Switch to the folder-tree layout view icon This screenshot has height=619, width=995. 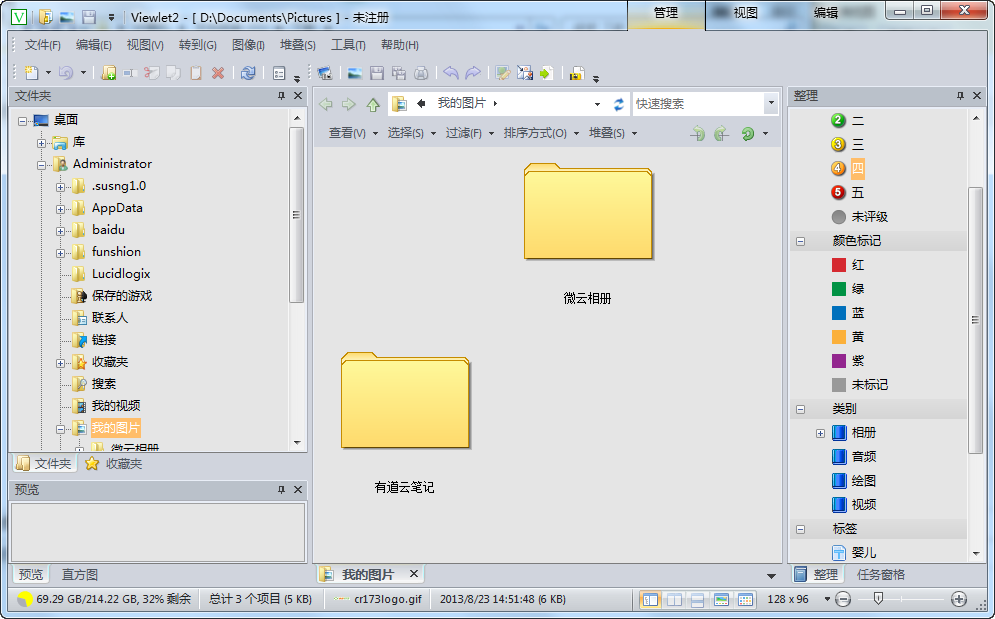(x=650, y=599)
